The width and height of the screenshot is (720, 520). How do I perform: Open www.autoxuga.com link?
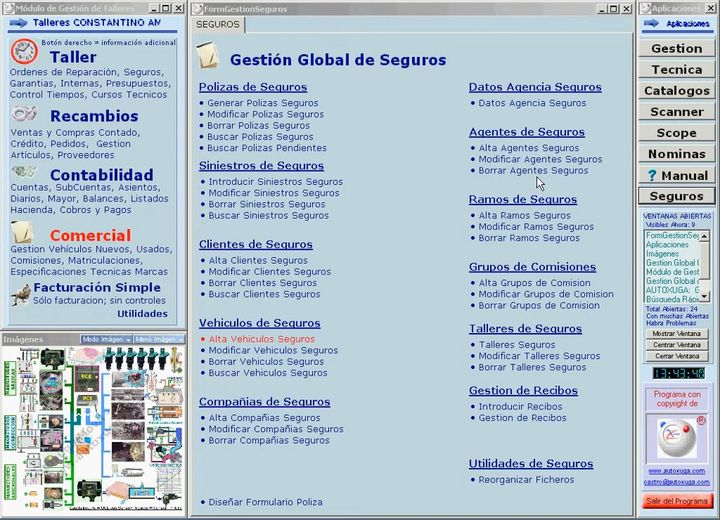point(676,471)
